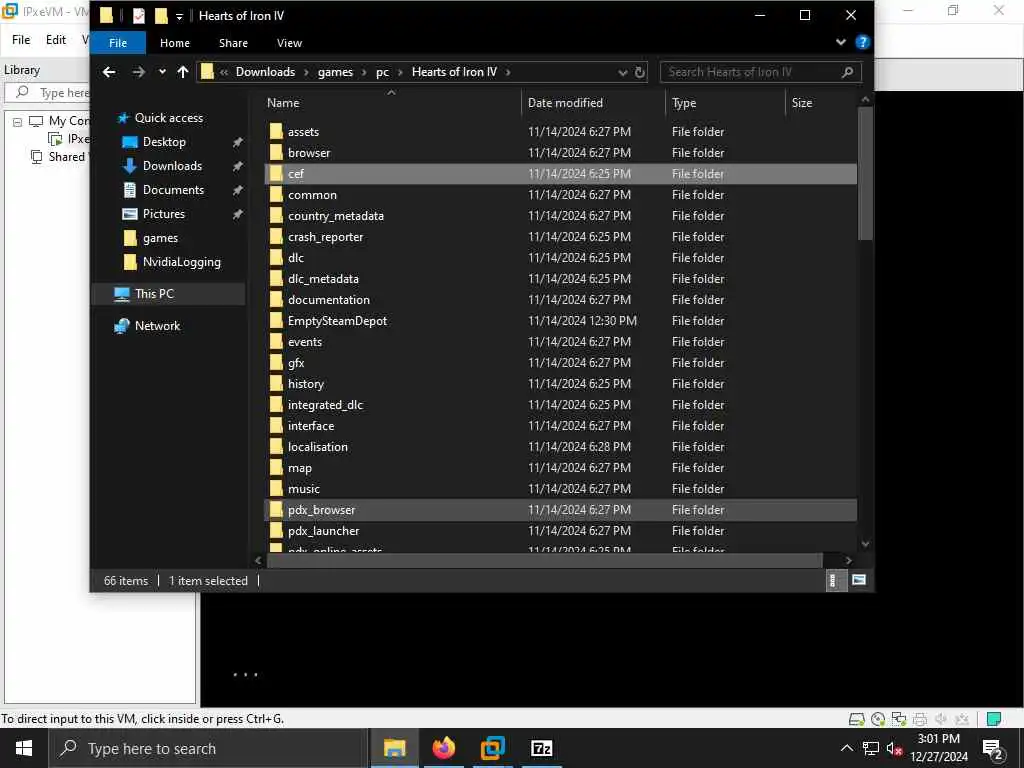Image resolution: width=1024 pixels, height=768 pixels.
Task: Select the EmptySteamDepot folder row
Action: click(560, 321)
